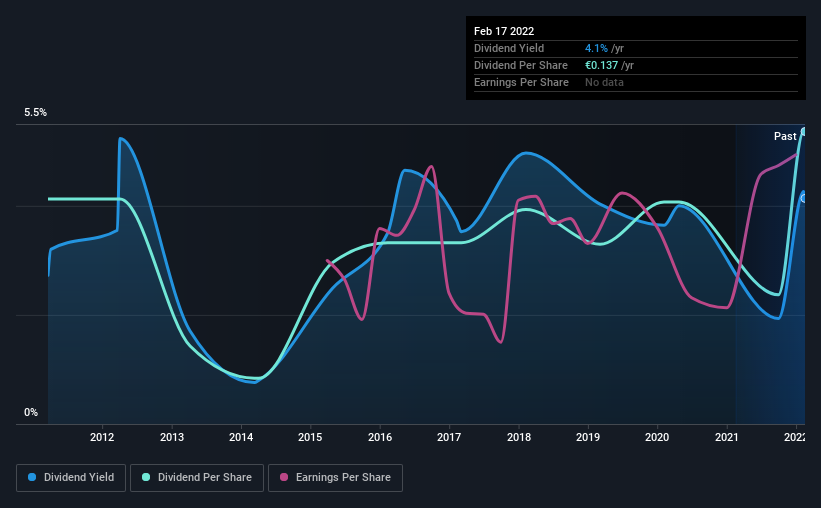Image resolution: width=821 pixels, height=508 pixels.
Task: Toggle the Dividend Per Share legend button
Action: (x=197, y=478)
